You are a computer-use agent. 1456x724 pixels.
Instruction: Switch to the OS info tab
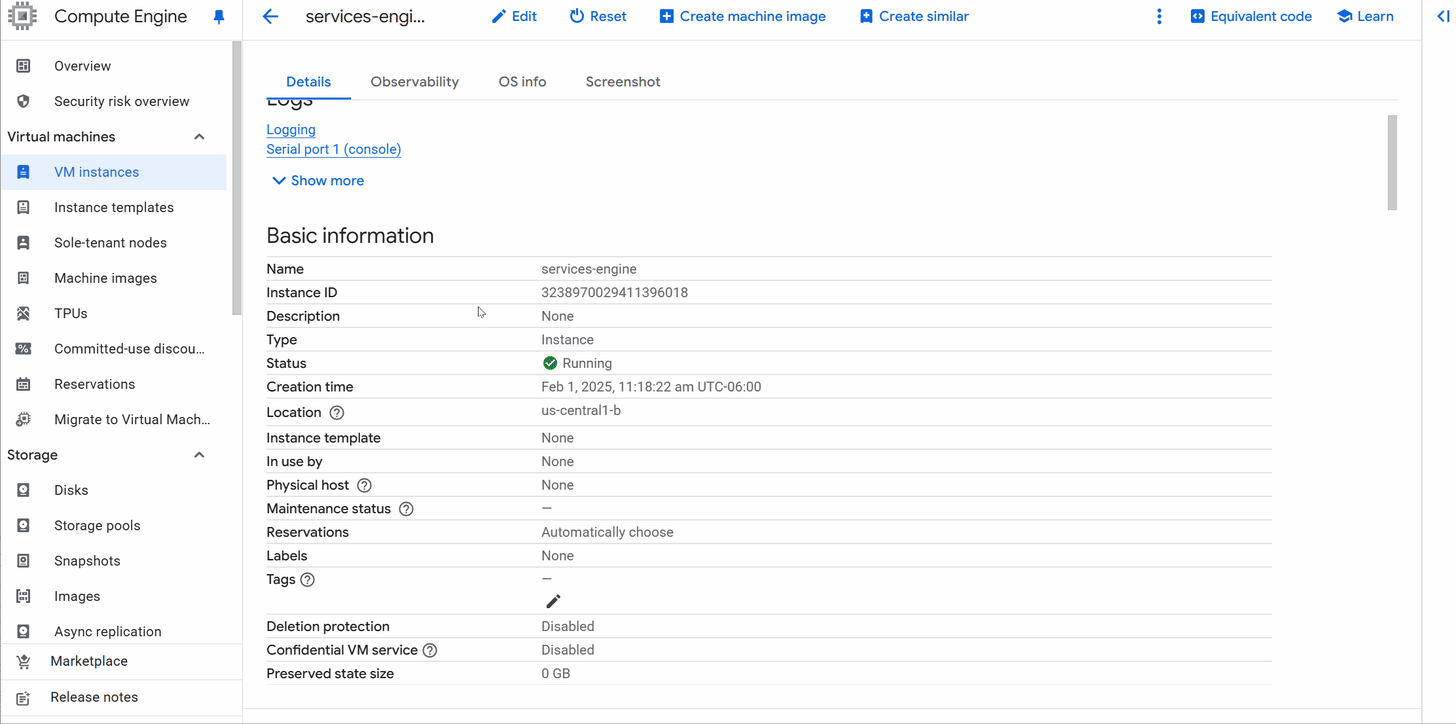pos(522,82)
